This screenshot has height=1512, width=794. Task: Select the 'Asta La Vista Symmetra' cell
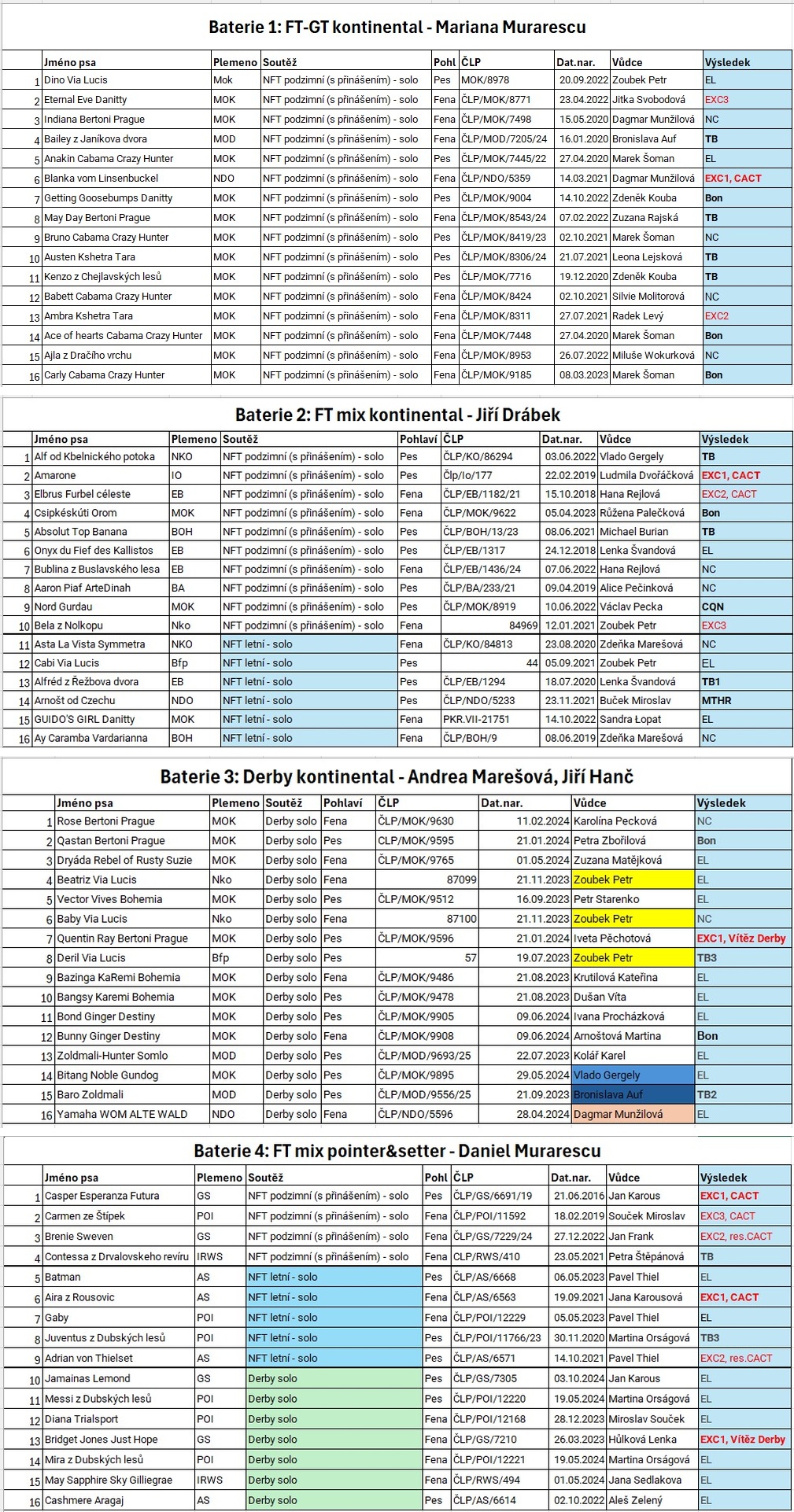[100, 644]
